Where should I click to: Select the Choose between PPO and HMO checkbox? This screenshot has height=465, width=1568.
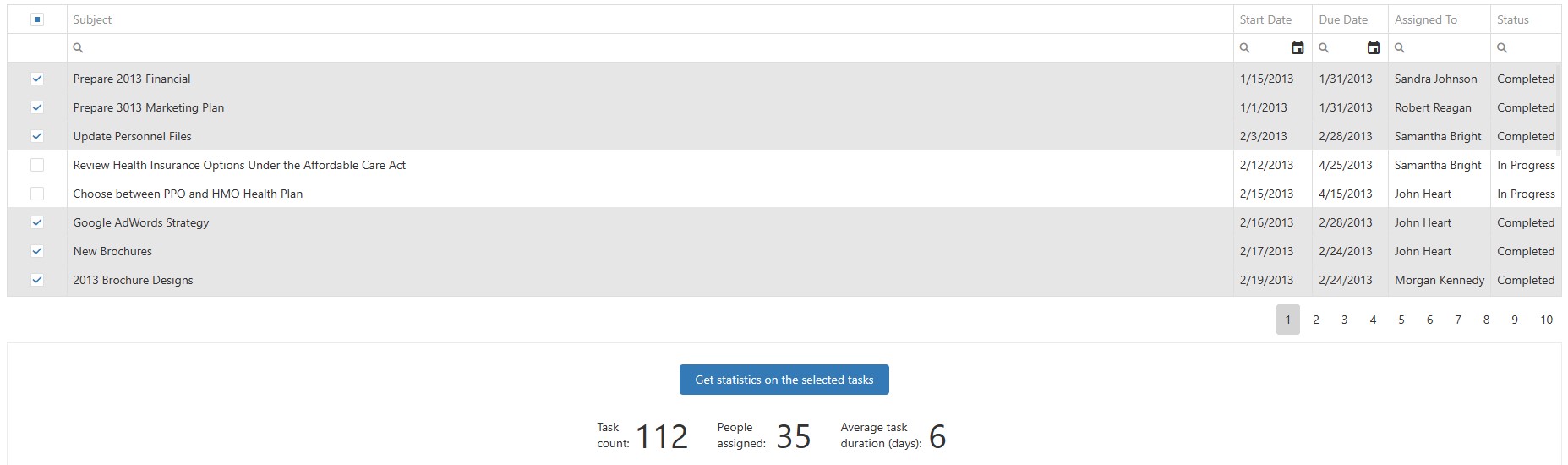[x=37, y=194]
